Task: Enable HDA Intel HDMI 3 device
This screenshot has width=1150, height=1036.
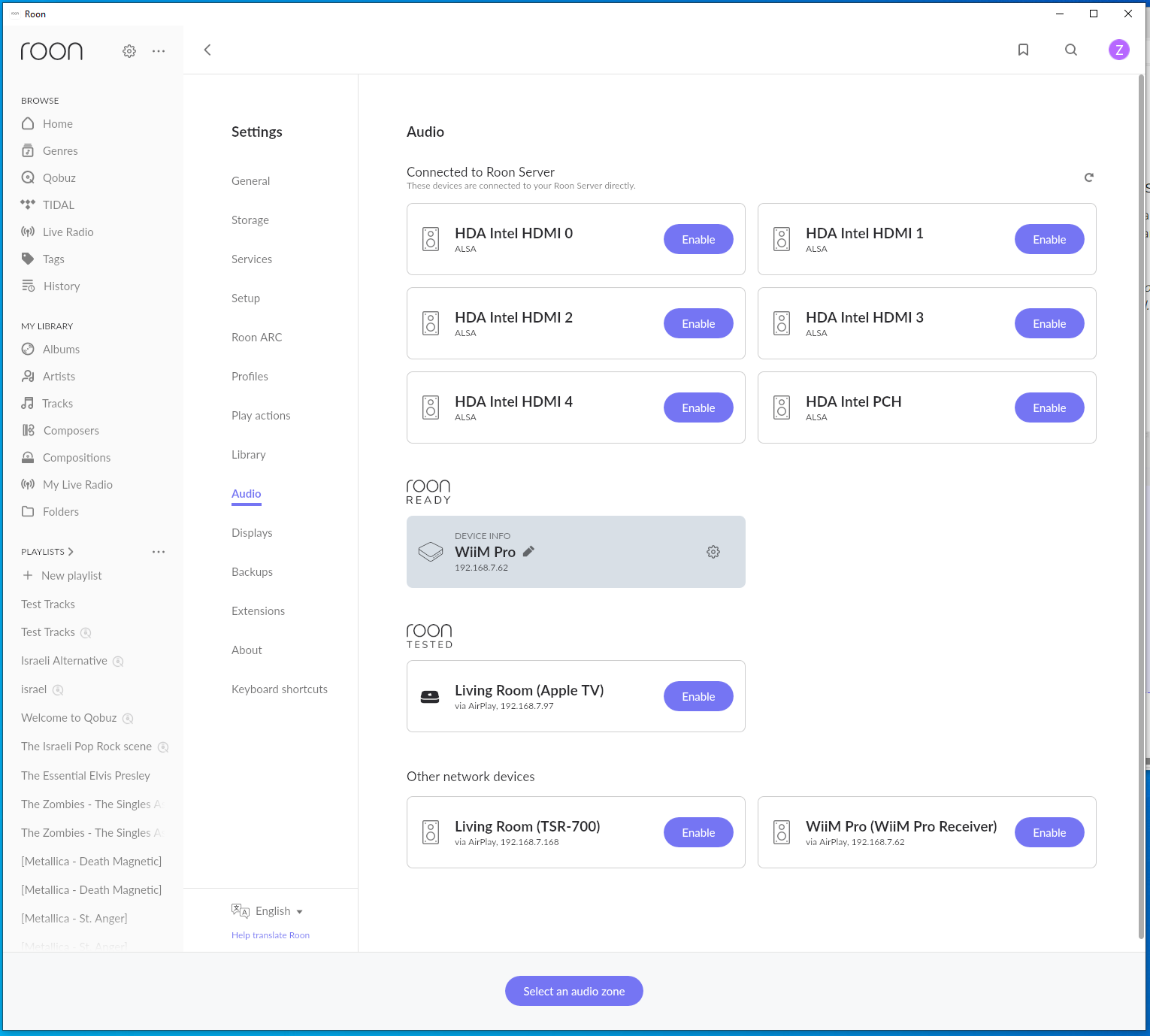Action: 1049,323
